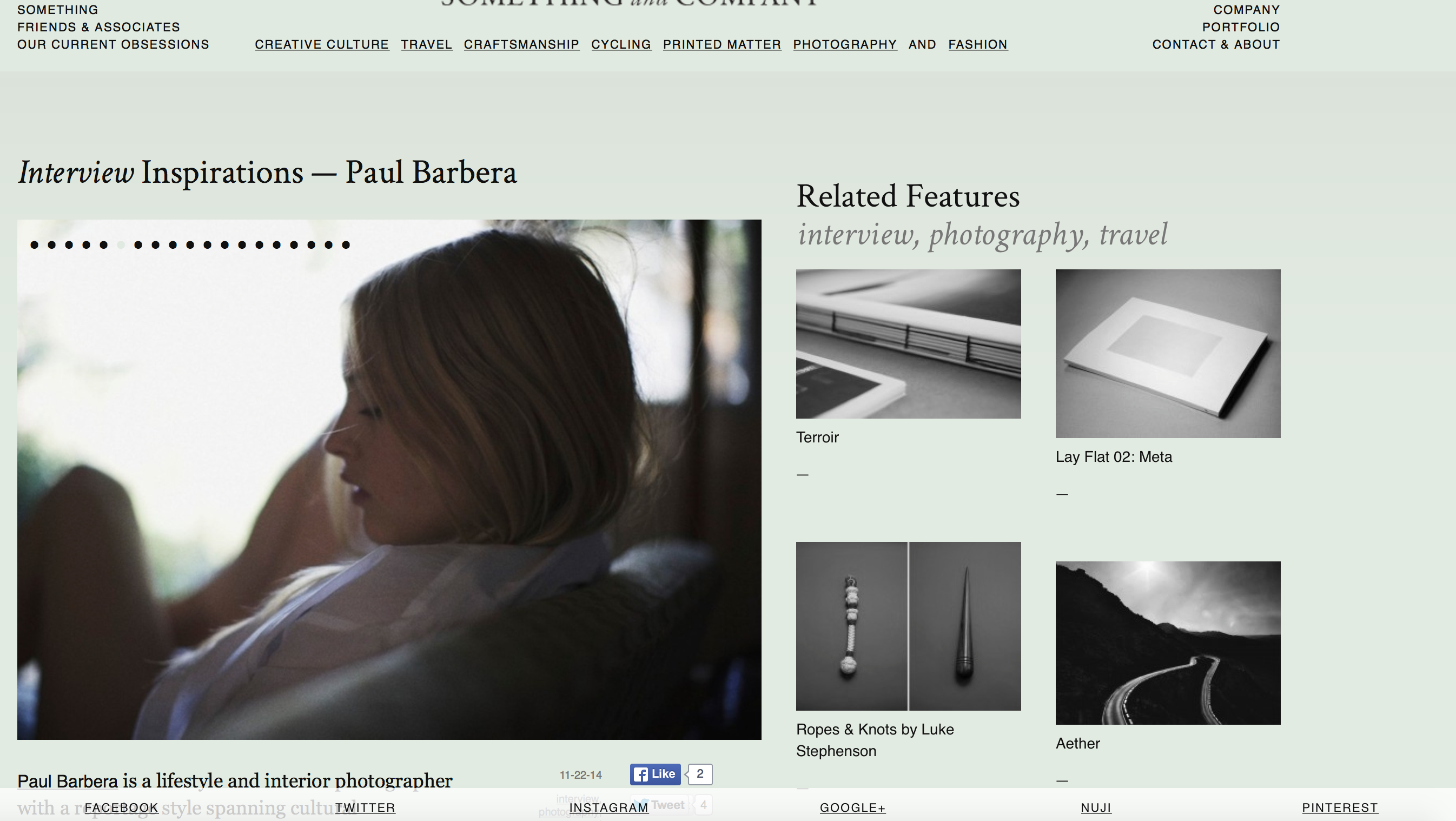
Task: Select the first slideshow dot
Action: tap(35, 244)
